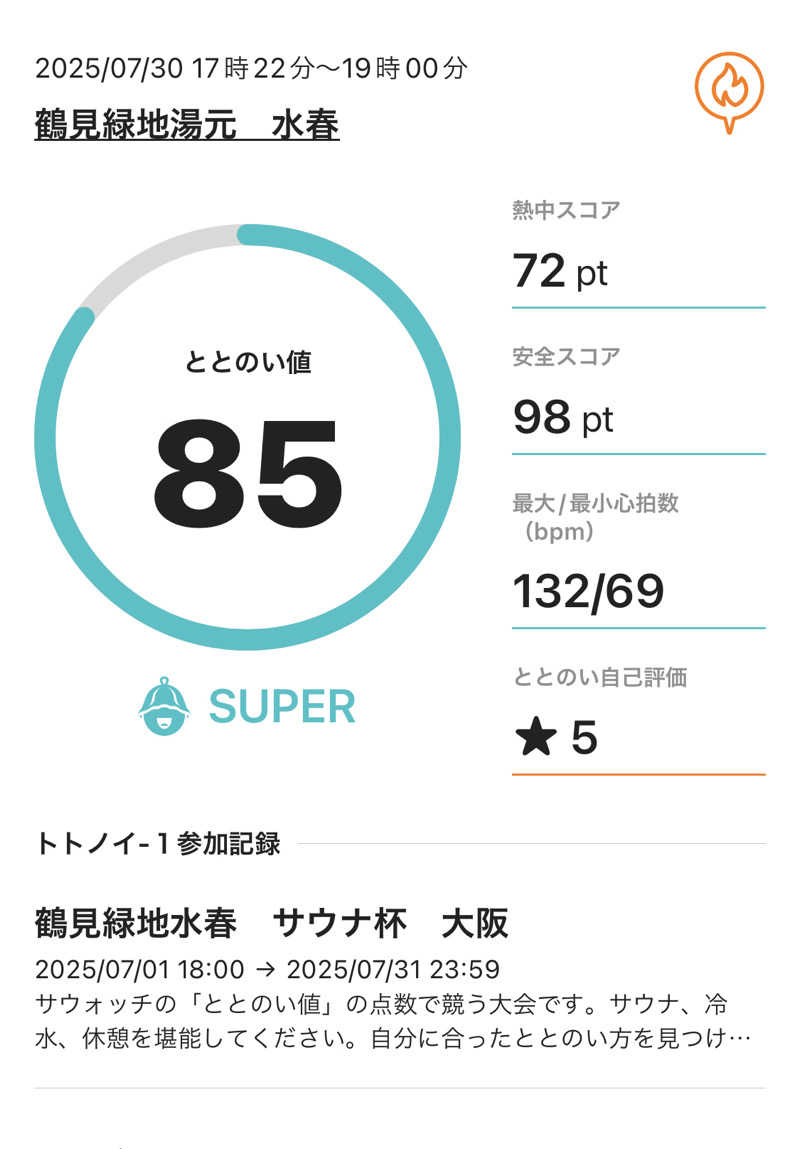Open 鶴見緑地水春 サウナ杯 大阪 tournament entry
800x1149 pixels.
click(x=271, y=923)
